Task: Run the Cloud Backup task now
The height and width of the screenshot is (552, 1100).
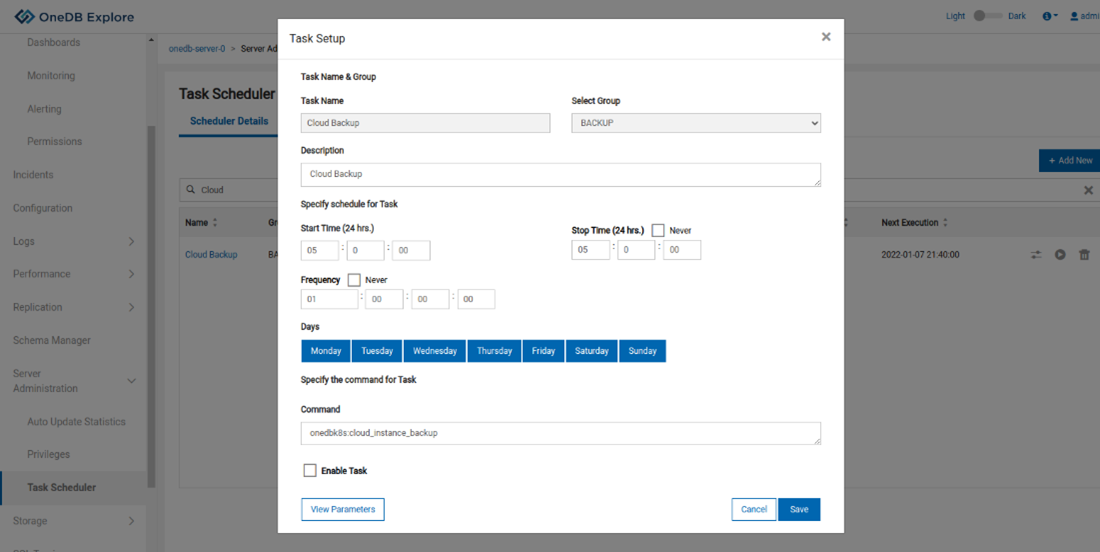Action: click(1060, 255)
